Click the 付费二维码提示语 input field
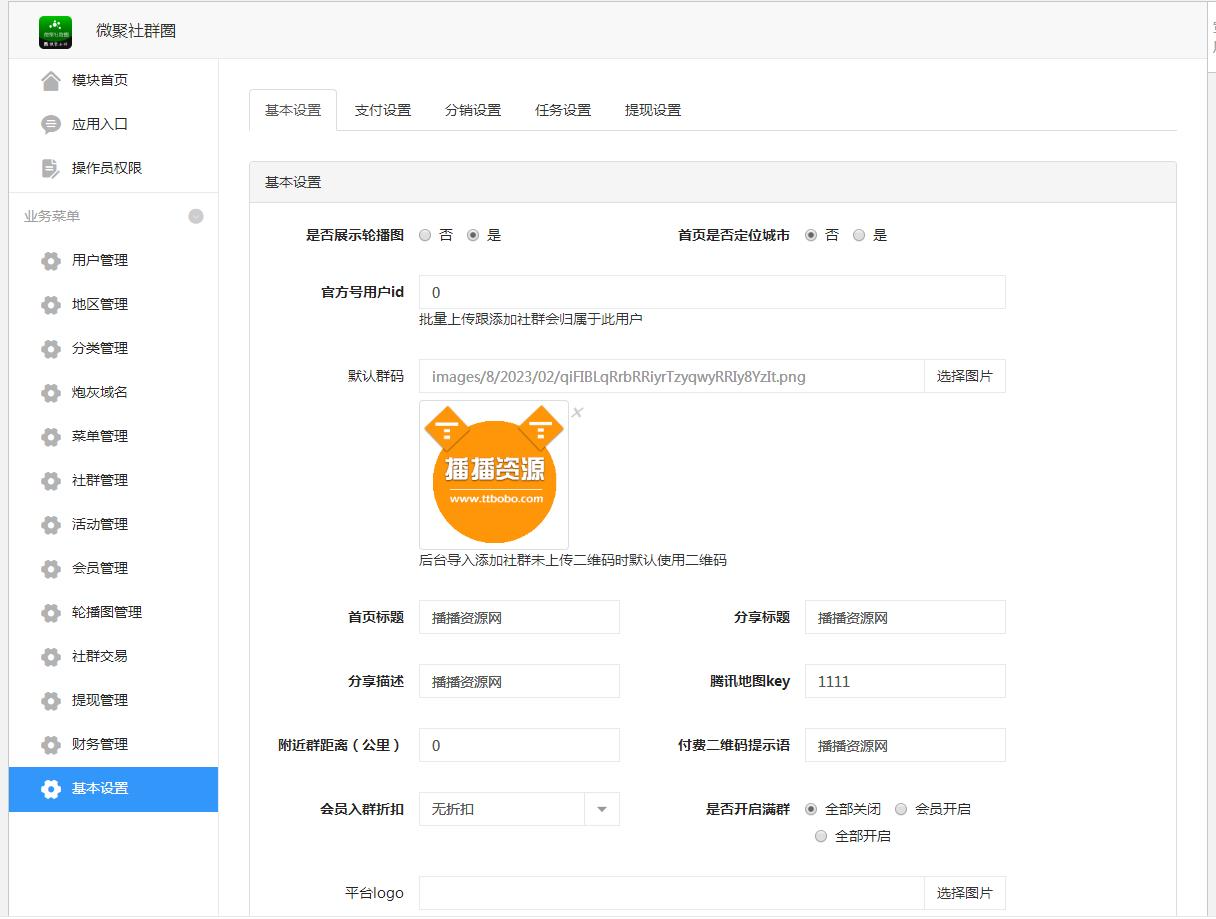This screenshot has height=919, width=1216. (905, 745)
